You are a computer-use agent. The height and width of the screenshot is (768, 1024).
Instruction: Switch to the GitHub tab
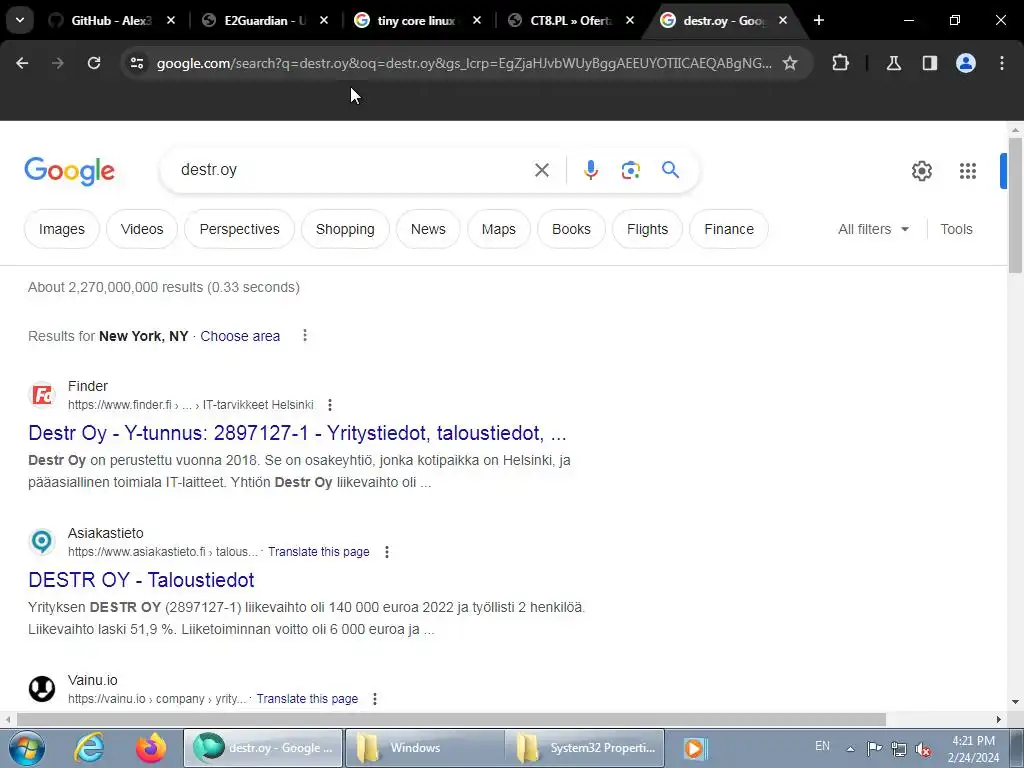pos(111,20)
